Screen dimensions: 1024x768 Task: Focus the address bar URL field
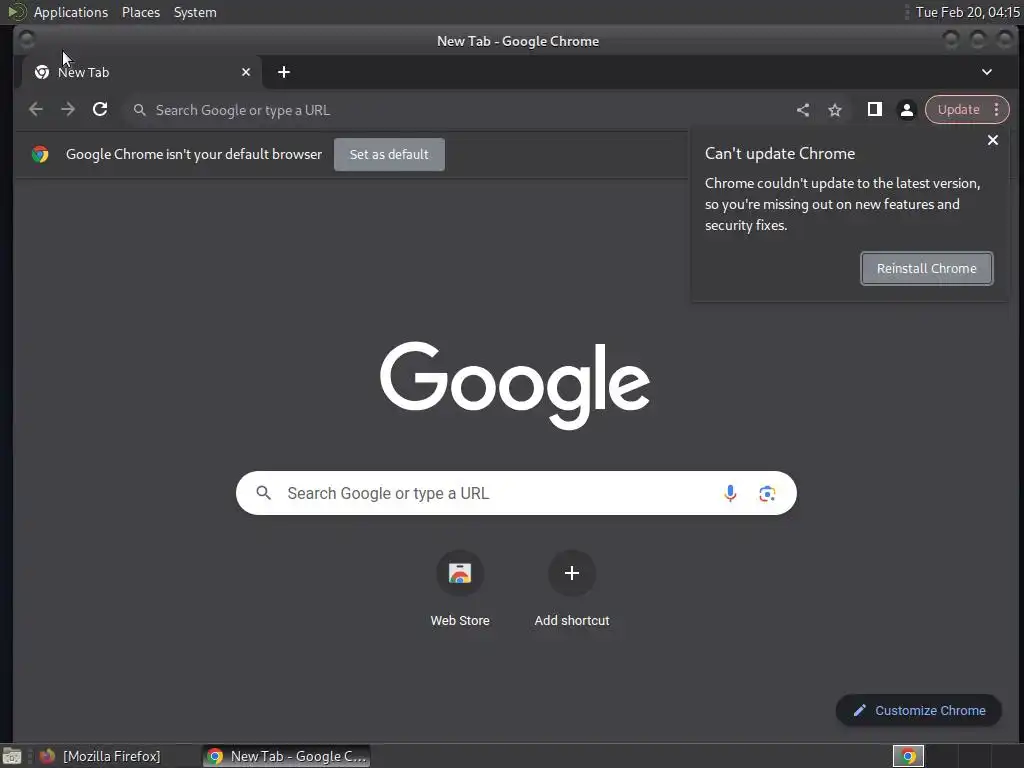point(457,110)
